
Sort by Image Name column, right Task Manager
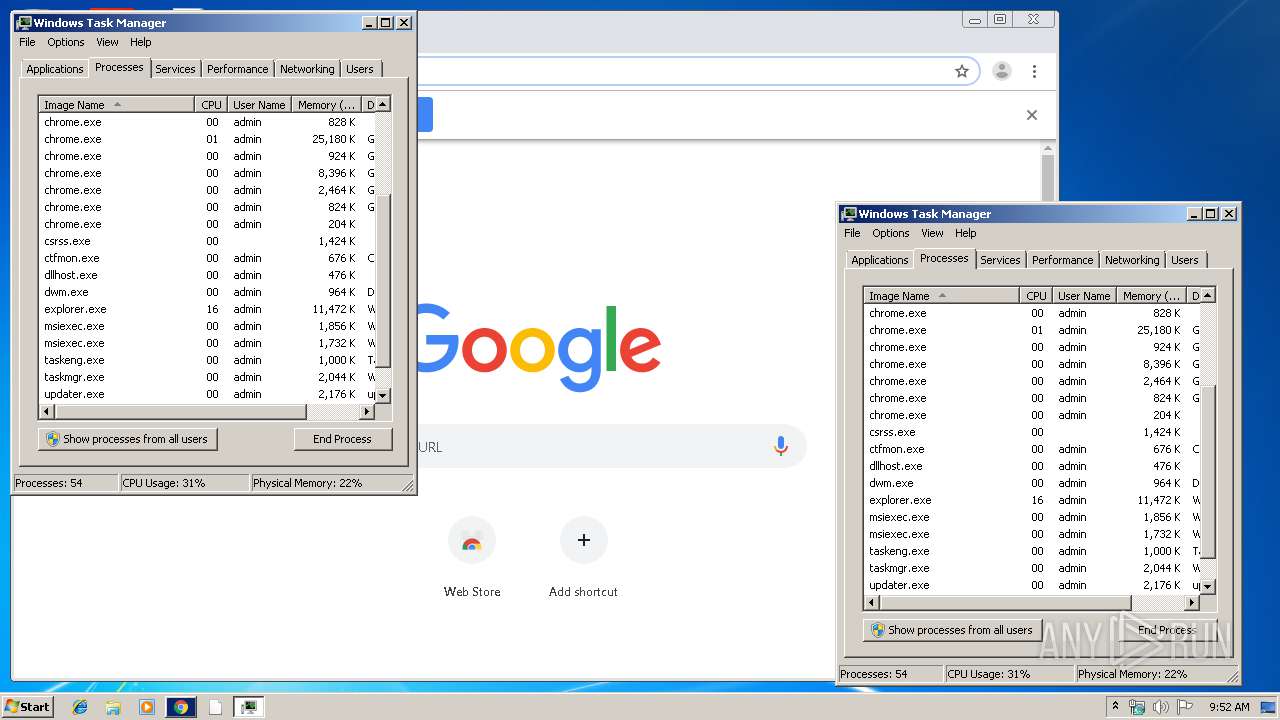(x=942, y=296)
